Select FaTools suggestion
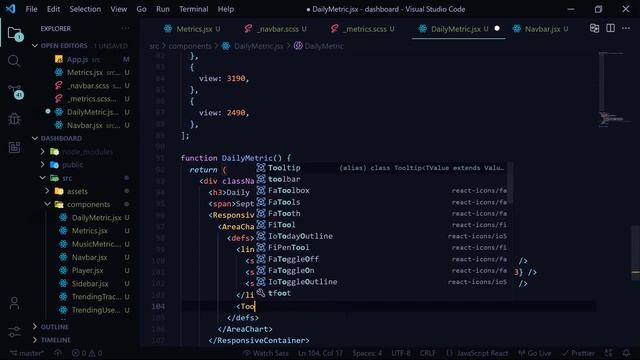This screenshot has height=360, width=640. [x=382, y=202]
